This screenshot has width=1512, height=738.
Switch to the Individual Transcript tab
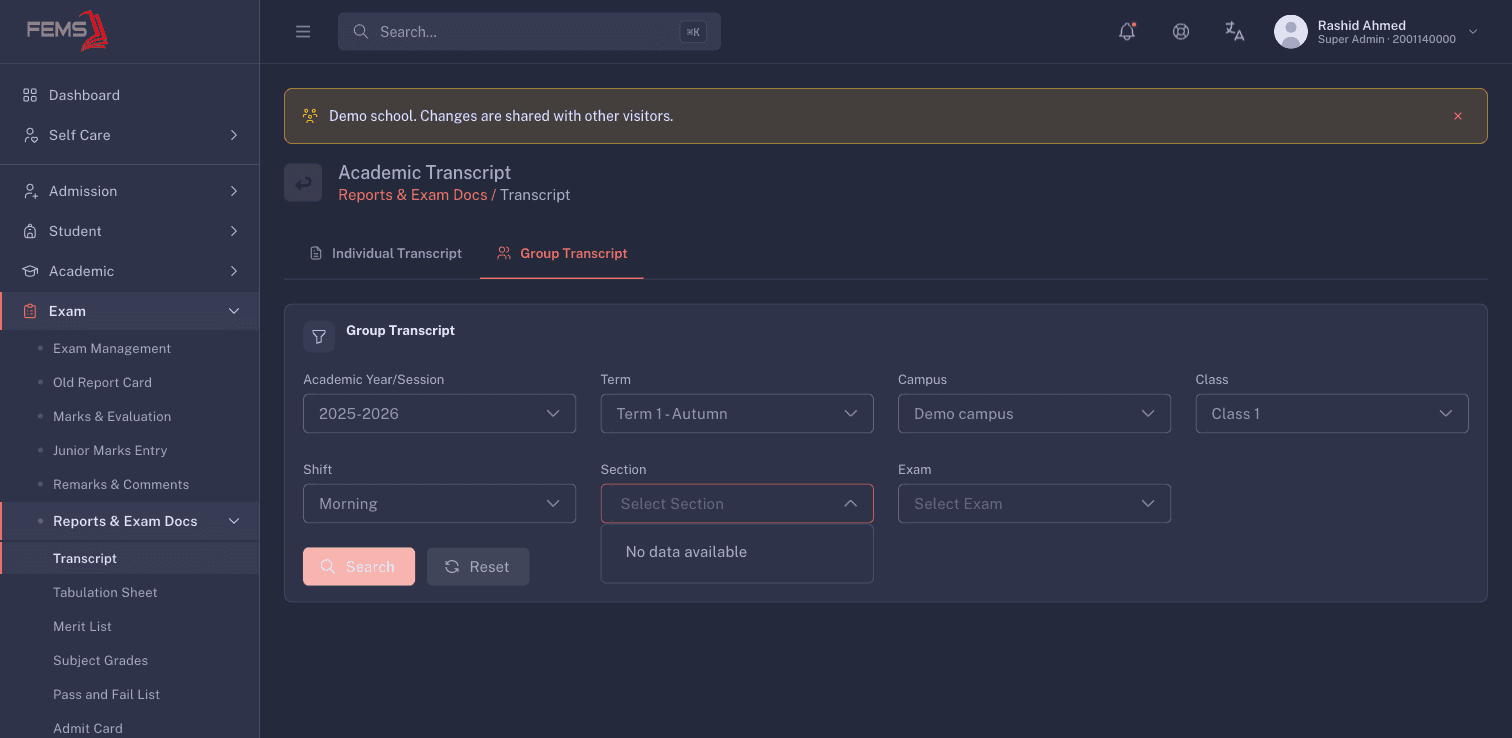tap(386, 254)
